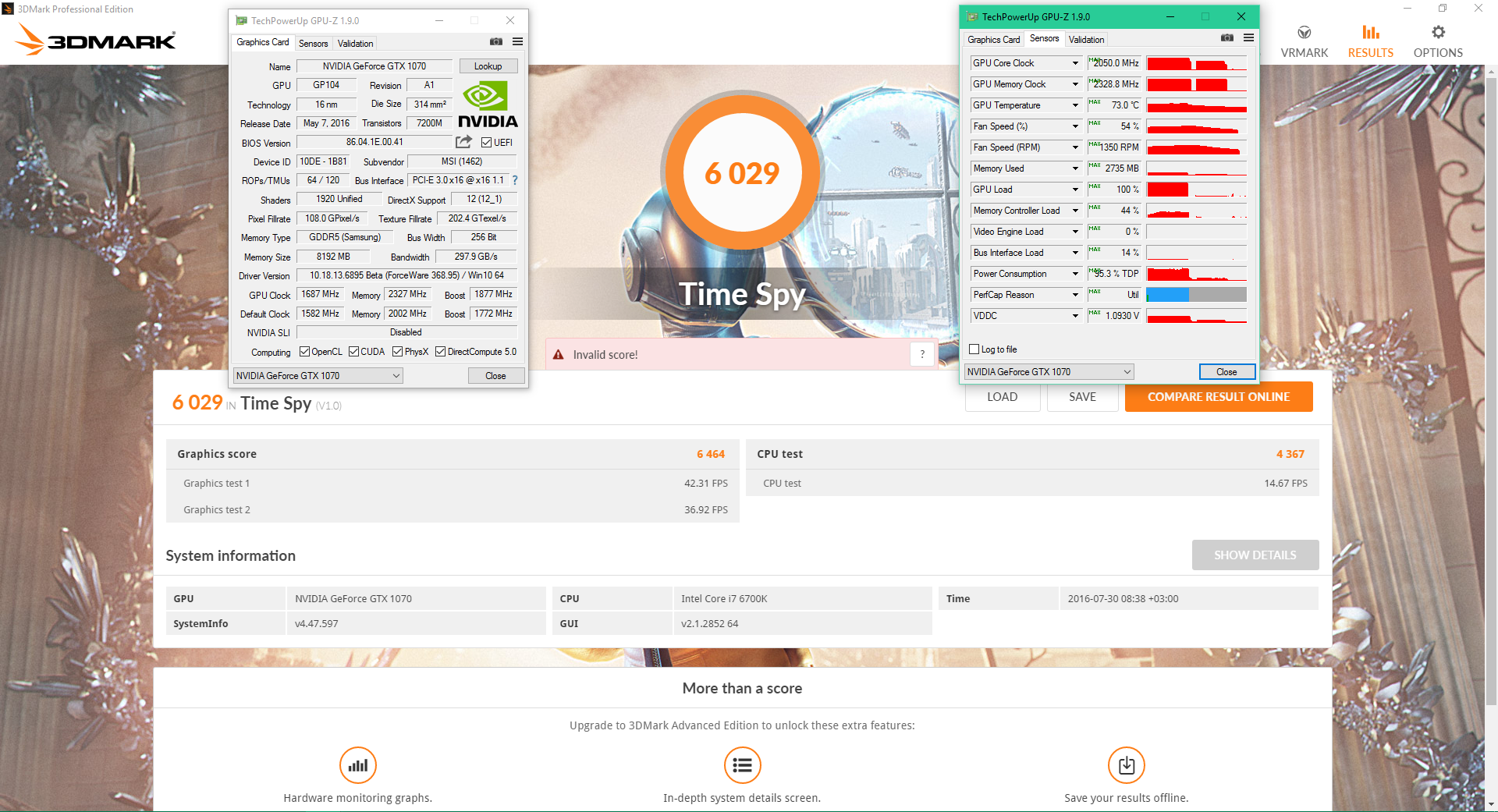Select Graphics Card tab in left GPU-Z window
This screenshot has width=1498, height=812.
tap(263, 42)
